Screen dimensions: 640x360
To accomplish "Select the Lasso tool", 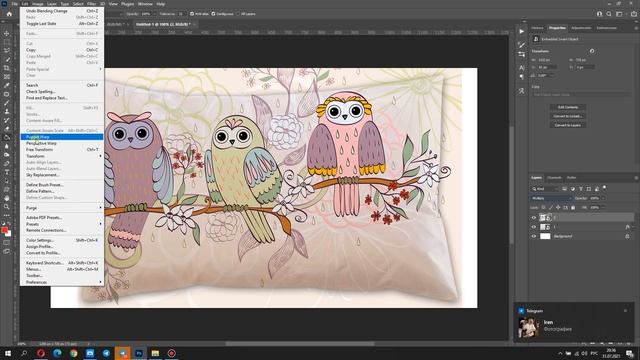I will point(7,50).
